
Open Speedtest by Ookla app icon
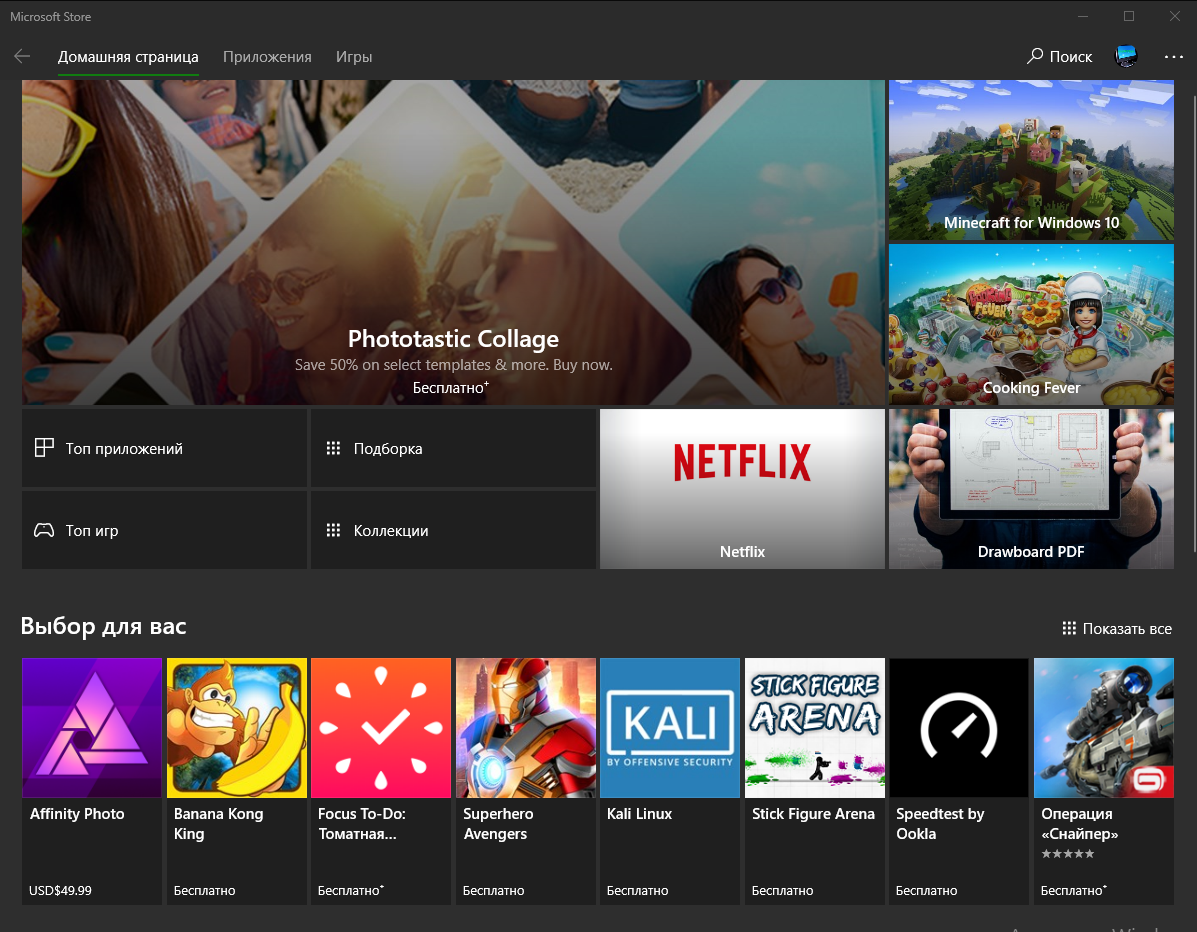tap(959, 727)
